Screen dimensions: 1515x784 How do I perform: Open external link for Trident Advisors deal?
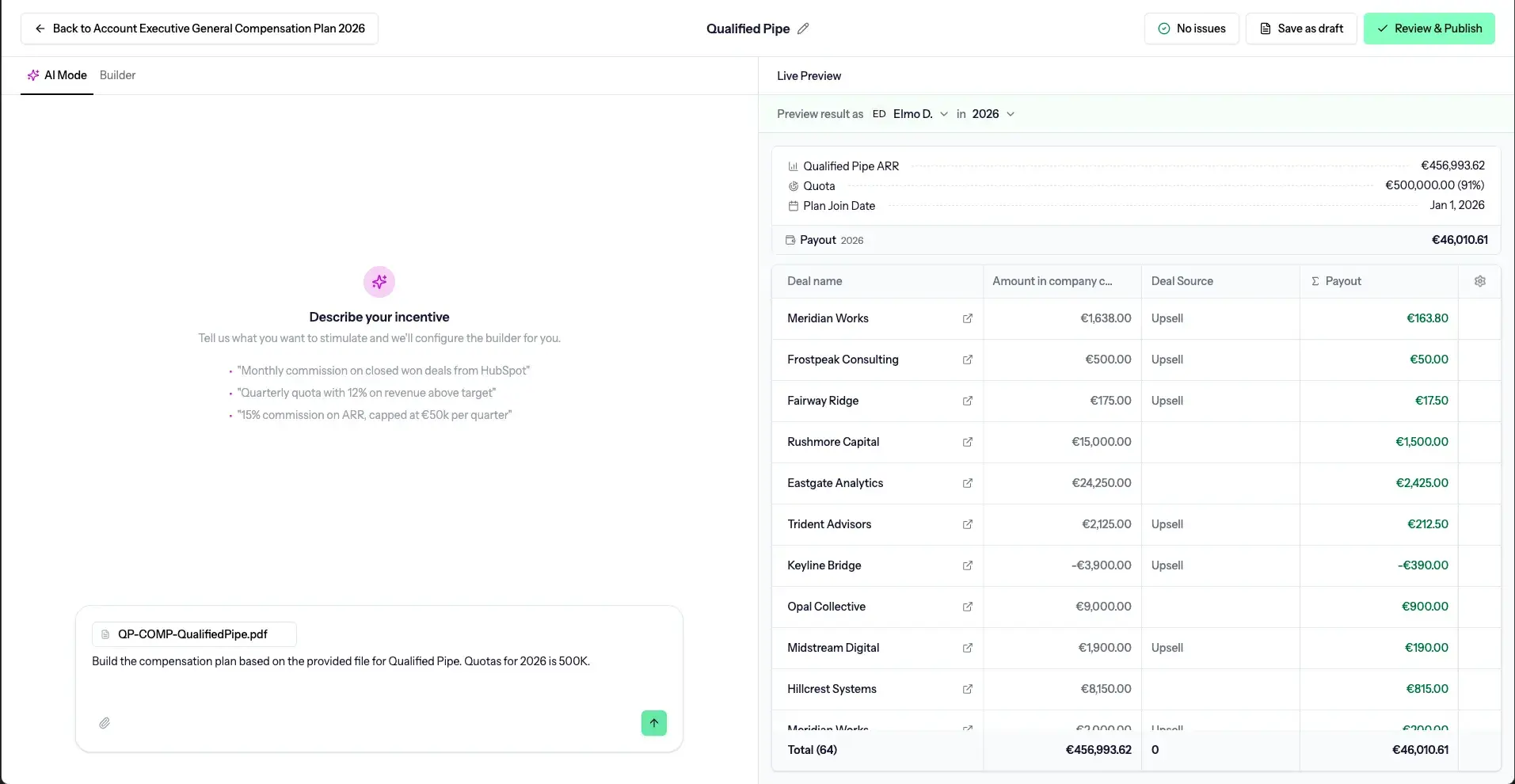tap(967, 524)
